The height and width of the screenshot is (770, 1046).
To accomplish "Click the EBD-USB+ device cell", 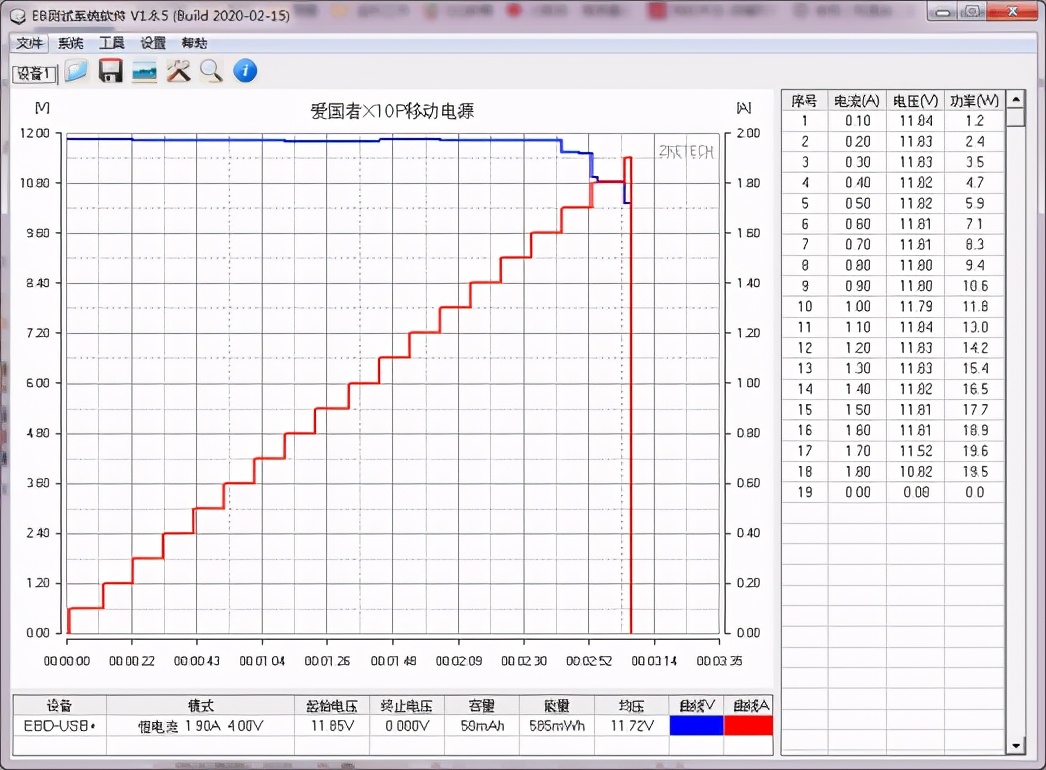I will point(59,726).
